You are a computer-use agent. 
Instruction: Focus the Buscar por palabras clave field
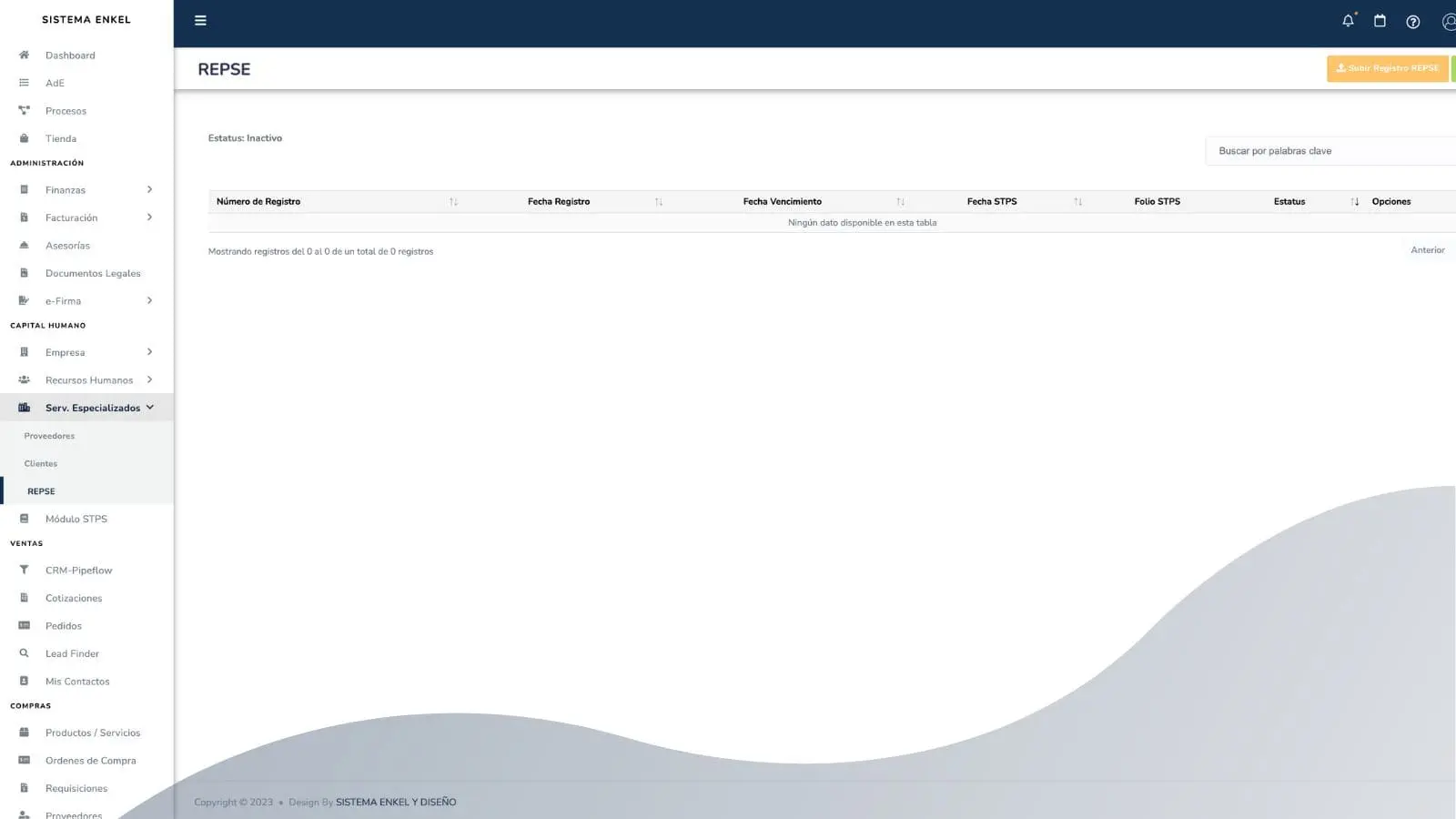click(1329, 151)
